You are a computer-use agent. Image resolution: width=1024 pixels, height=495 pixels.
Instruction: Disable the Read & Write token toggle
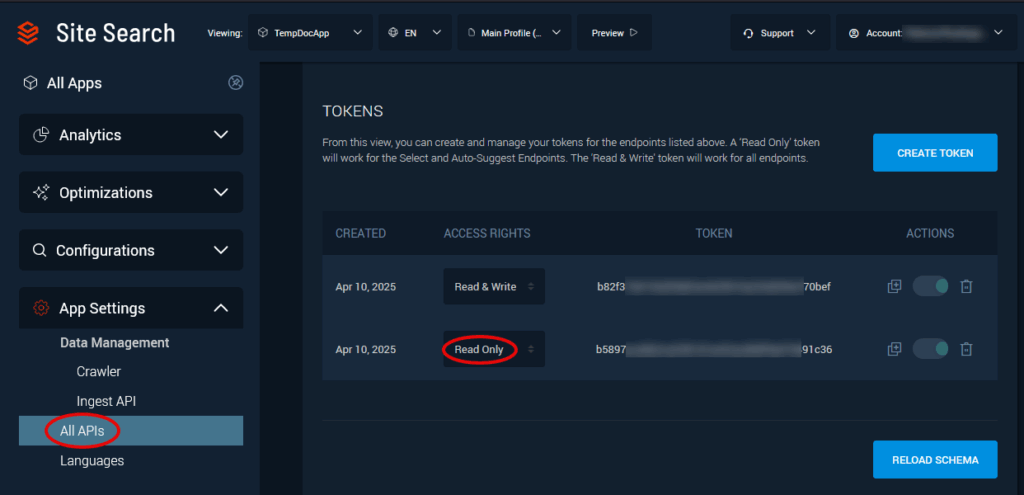click(x=930, y=287)
